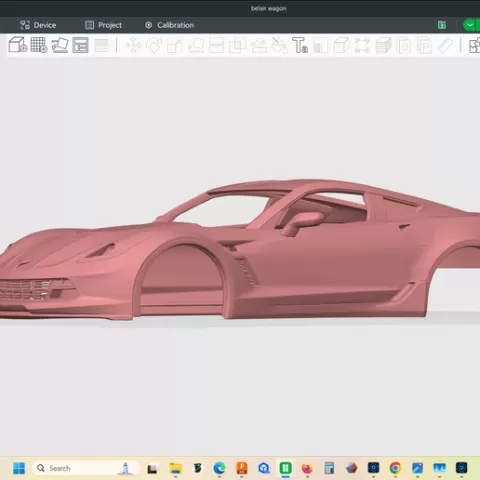Open the Calibration tab

pyautogui.click(x=169, y=25)
